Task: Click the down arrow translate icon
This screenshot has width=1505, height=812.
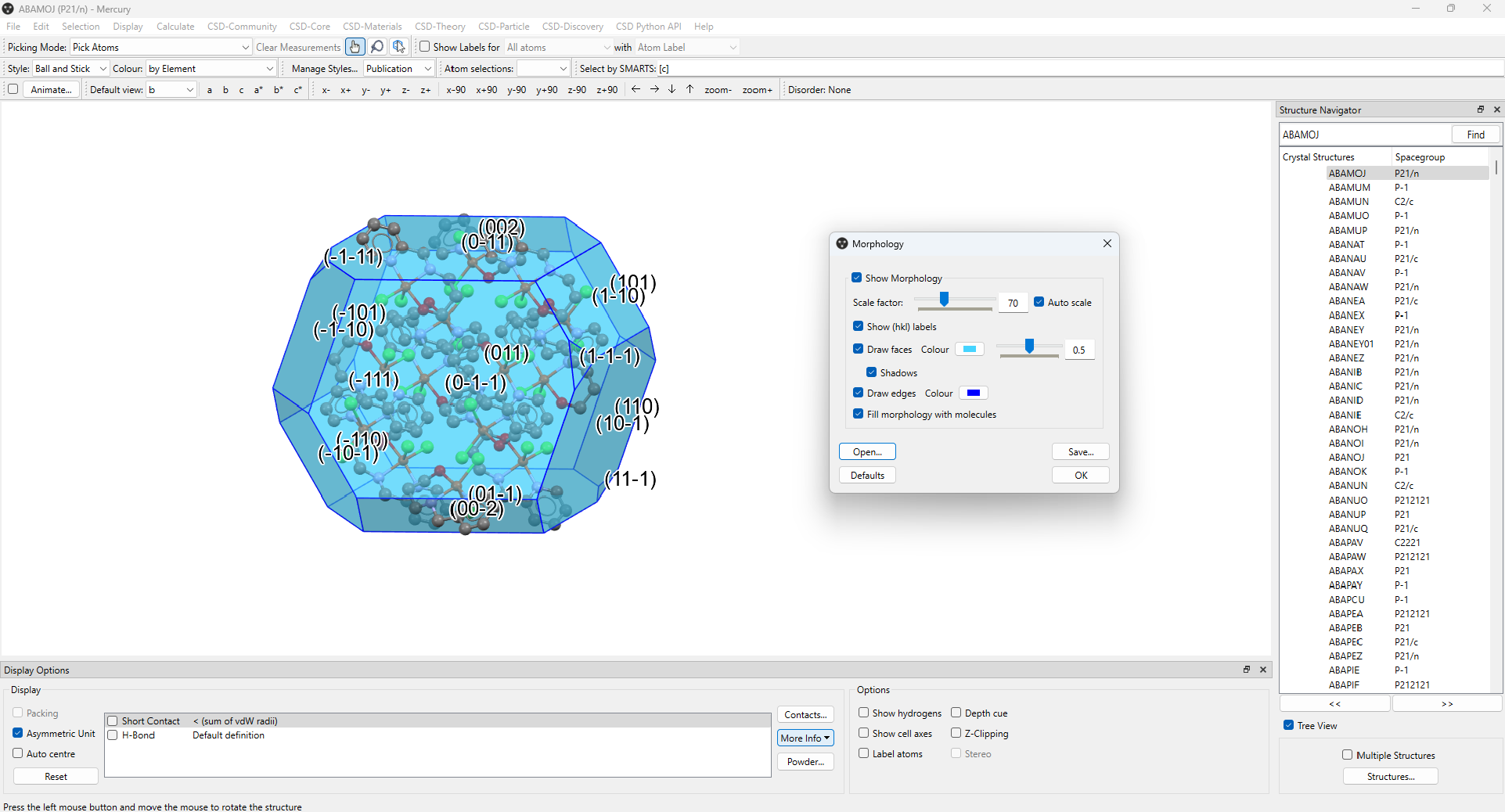Action: pos(671,89)
